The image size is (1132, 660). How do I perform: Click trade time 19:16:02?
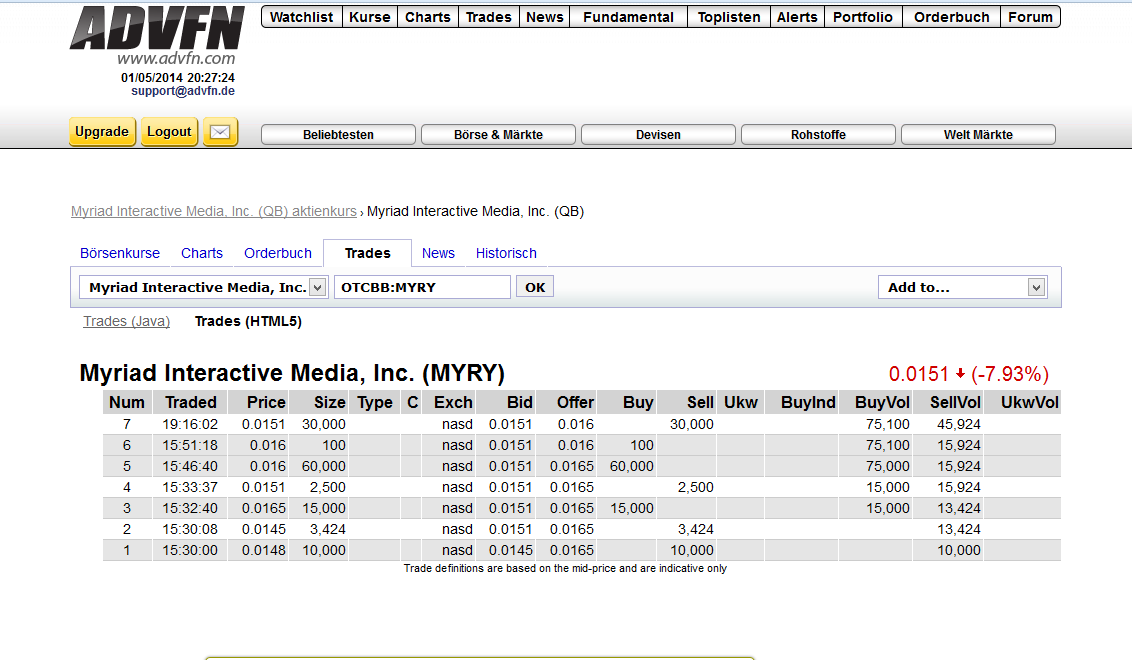tap(190, 425)
